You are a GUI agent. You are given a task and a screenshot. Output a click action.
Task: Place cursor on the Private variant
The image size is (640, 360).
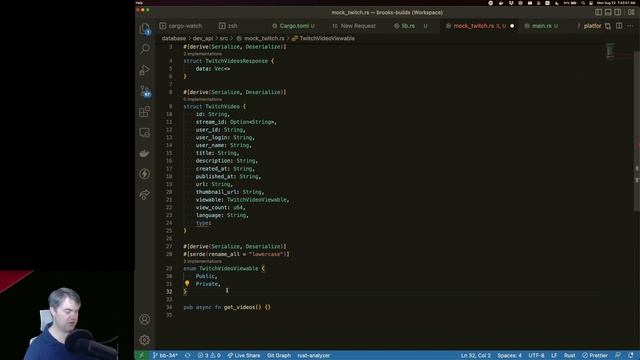pyautogui.click(x=207, y=284)
